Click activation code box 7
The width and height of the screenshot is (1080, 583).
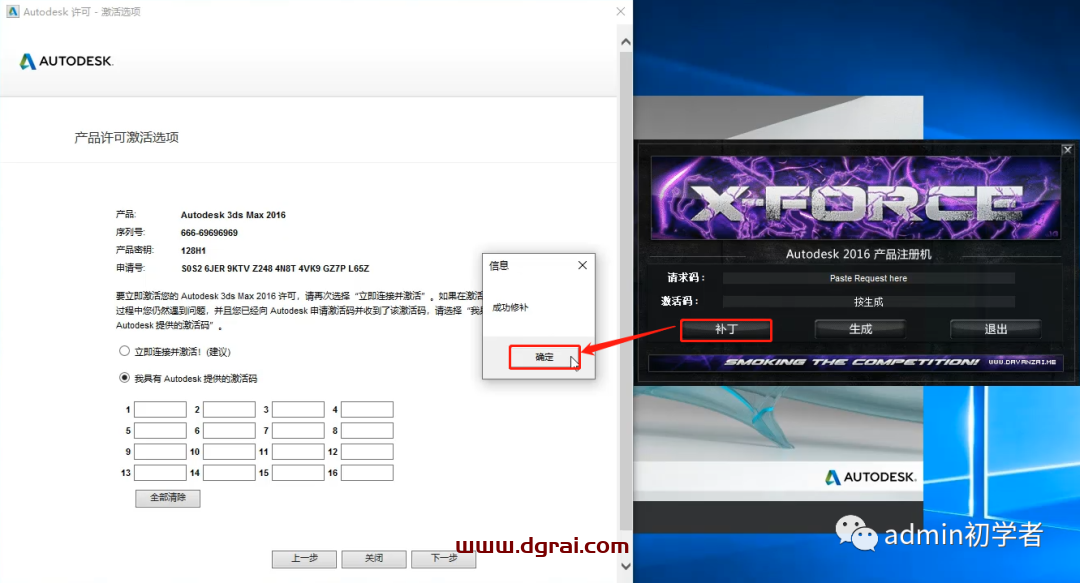298,431
